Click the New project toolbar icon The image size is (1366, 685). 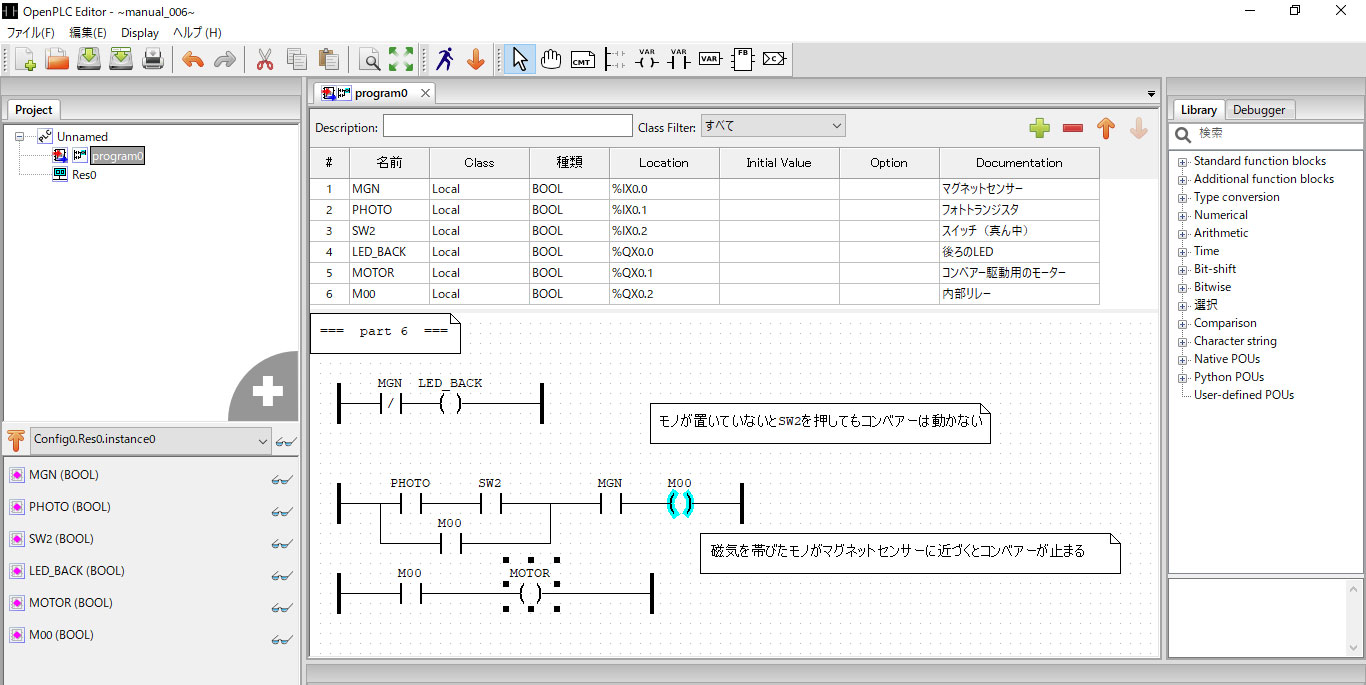25,59
